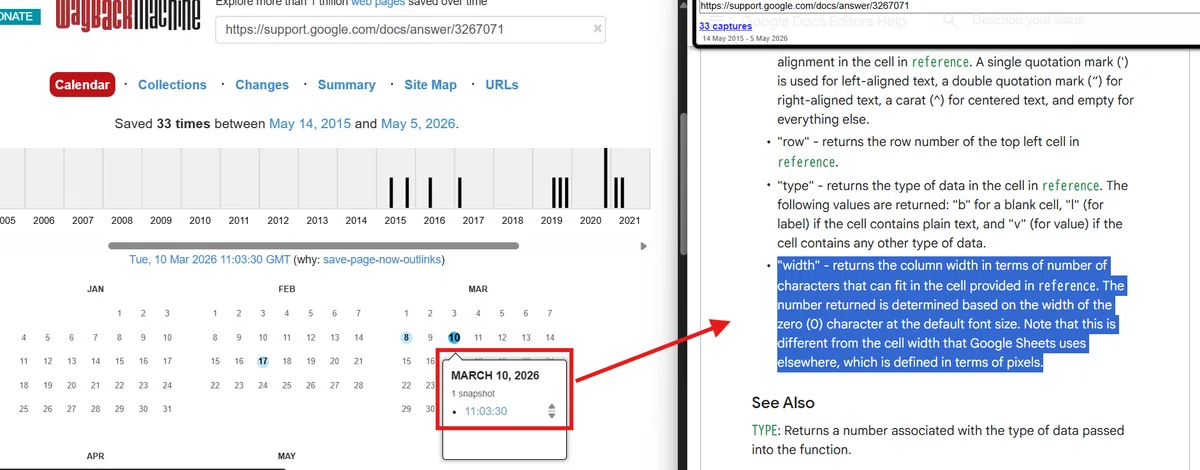The width and height of the screenshot is (1200, 470).
Task: Select the highlighted March 8 calendar day
Action: tap(406, 338)
